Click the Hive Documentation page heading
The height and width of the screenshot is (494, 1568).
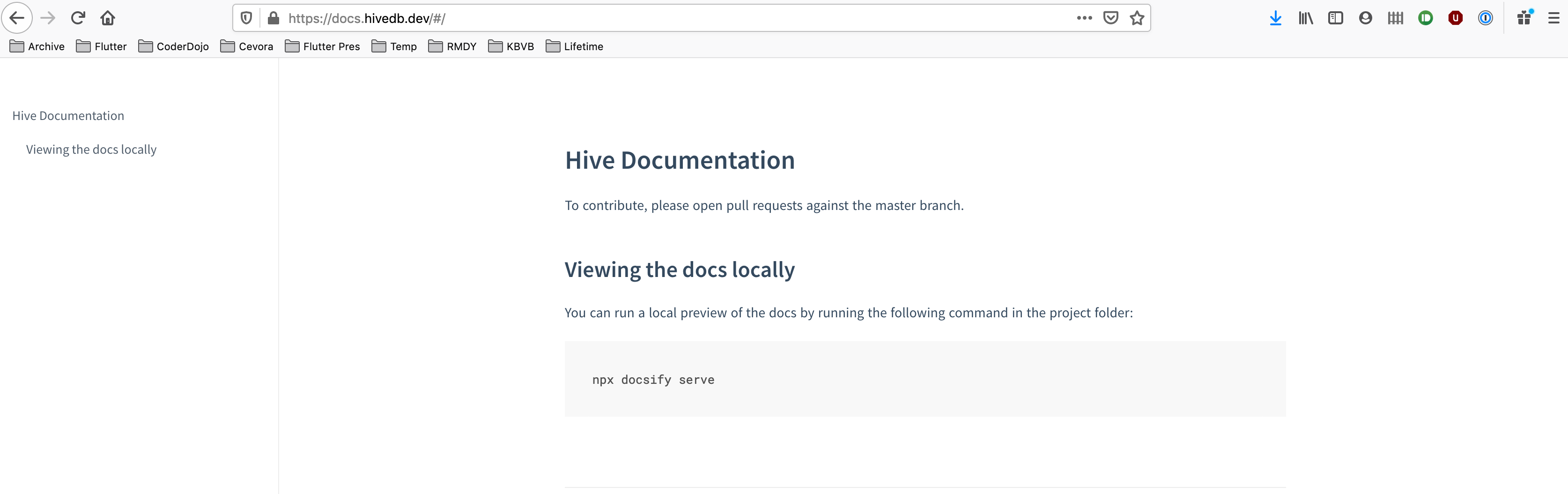pos(680,160)
